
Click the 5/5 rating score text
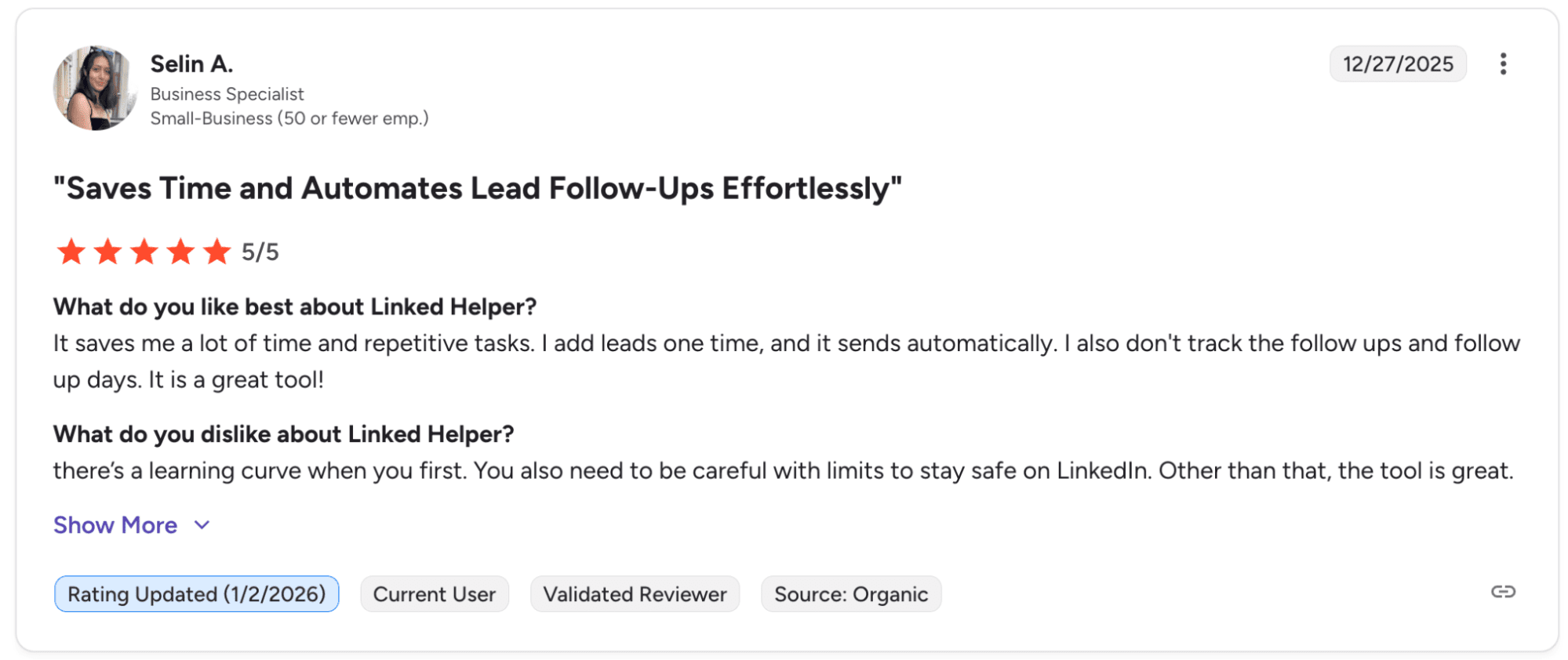coord(260,252)
